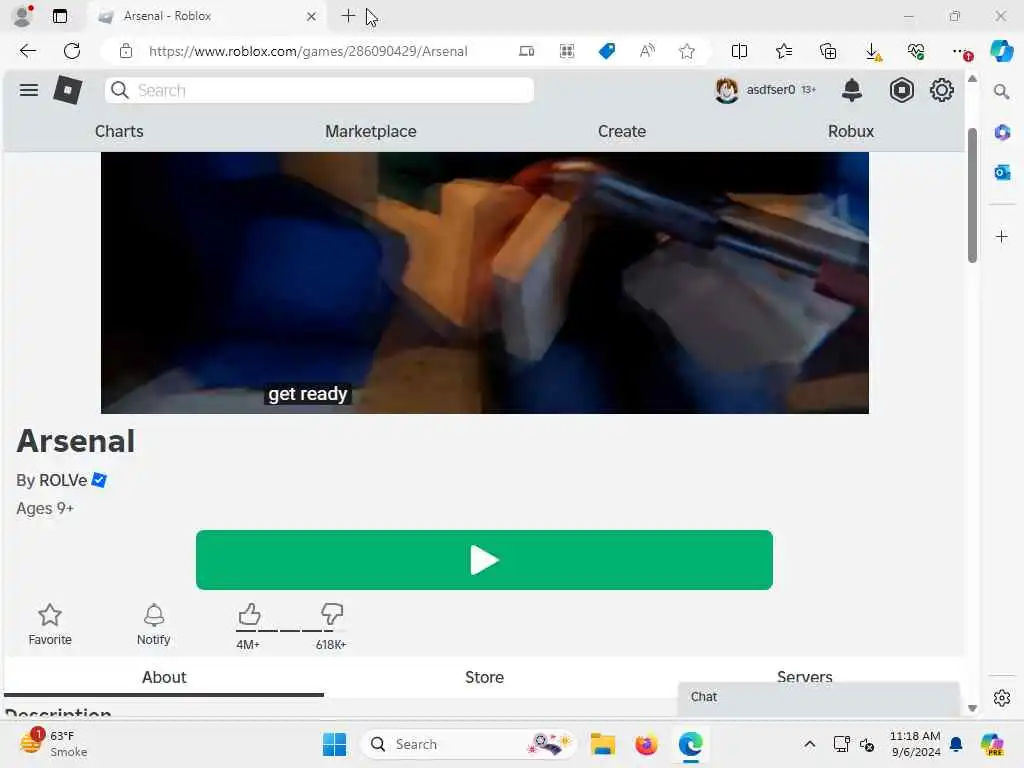
Task: Focus the browser address bar URL
Action: coord(308,51)
